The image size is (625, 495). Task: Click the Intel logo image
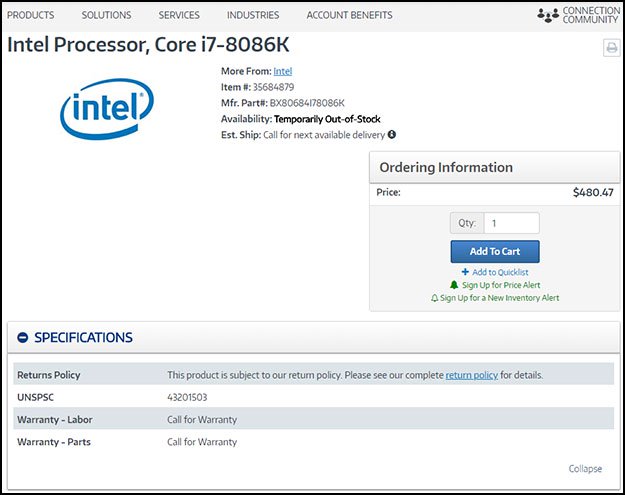point(106,110)
